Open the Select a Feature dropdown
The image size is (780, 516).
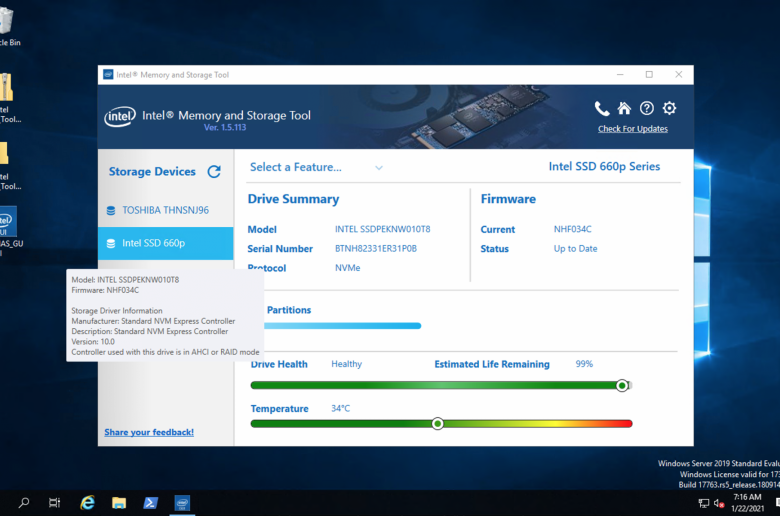[316, 167]
